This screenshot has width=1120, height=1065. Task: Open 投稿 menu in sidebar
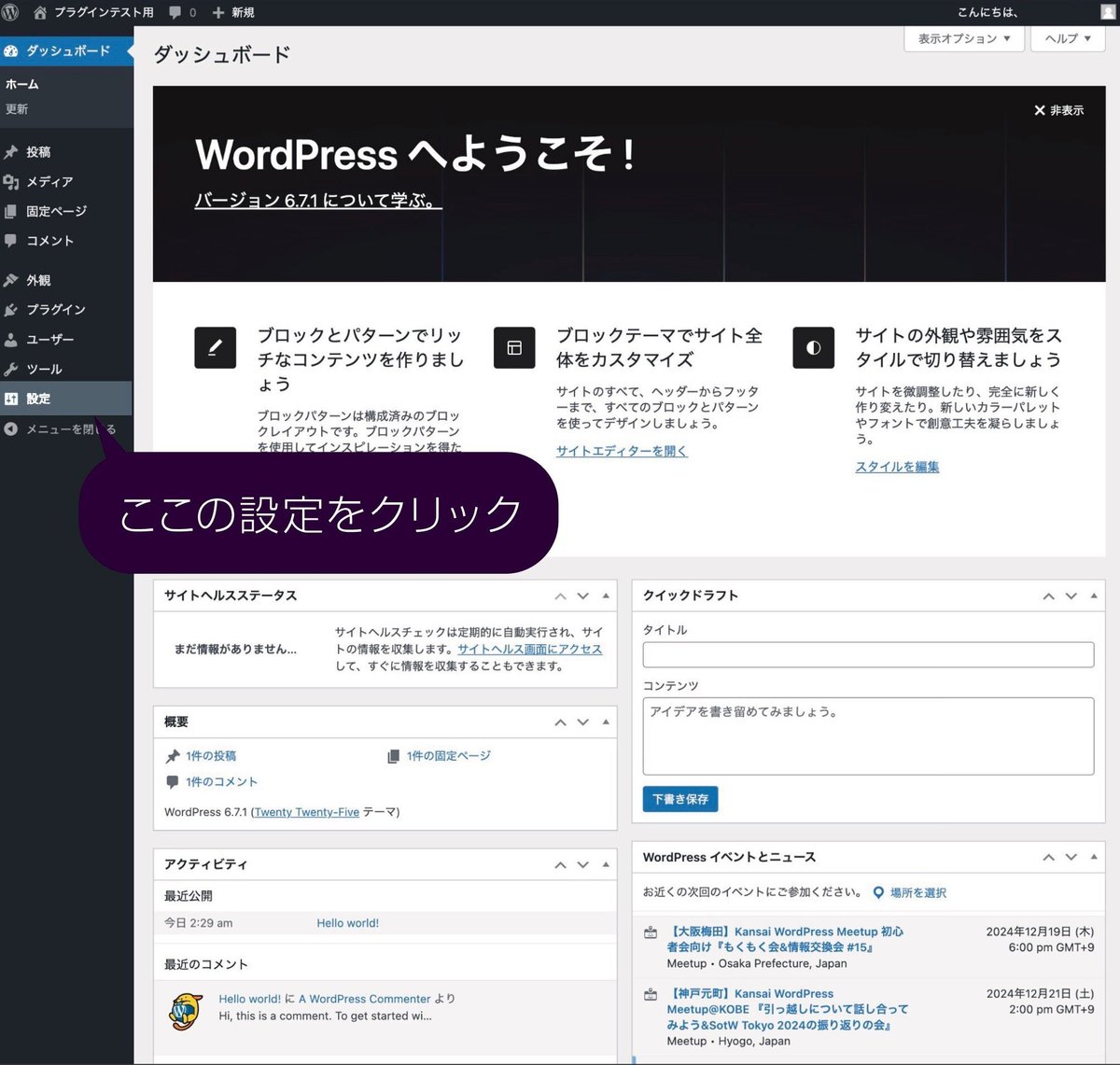[66, 151]
